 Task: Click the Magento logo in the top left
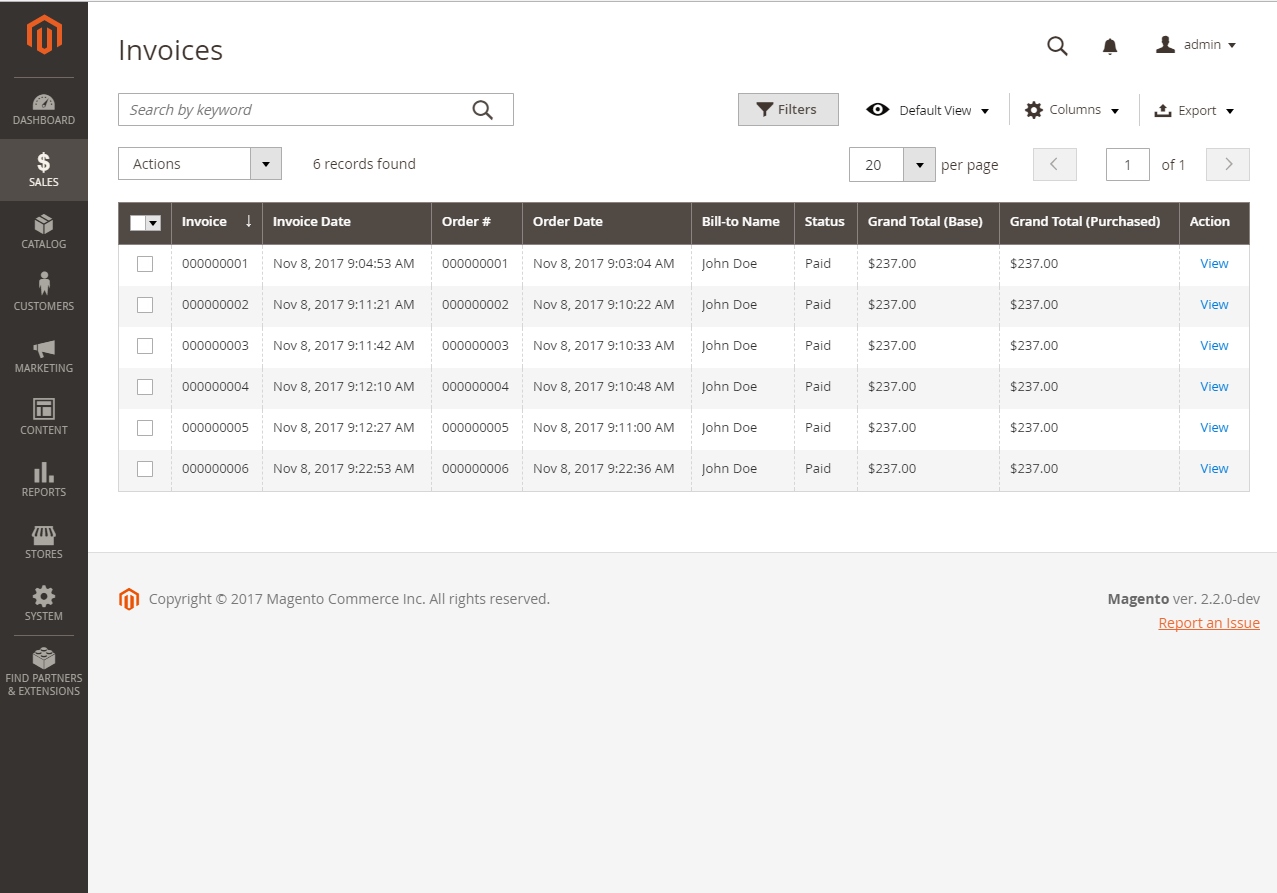click(x=43, y=36)
